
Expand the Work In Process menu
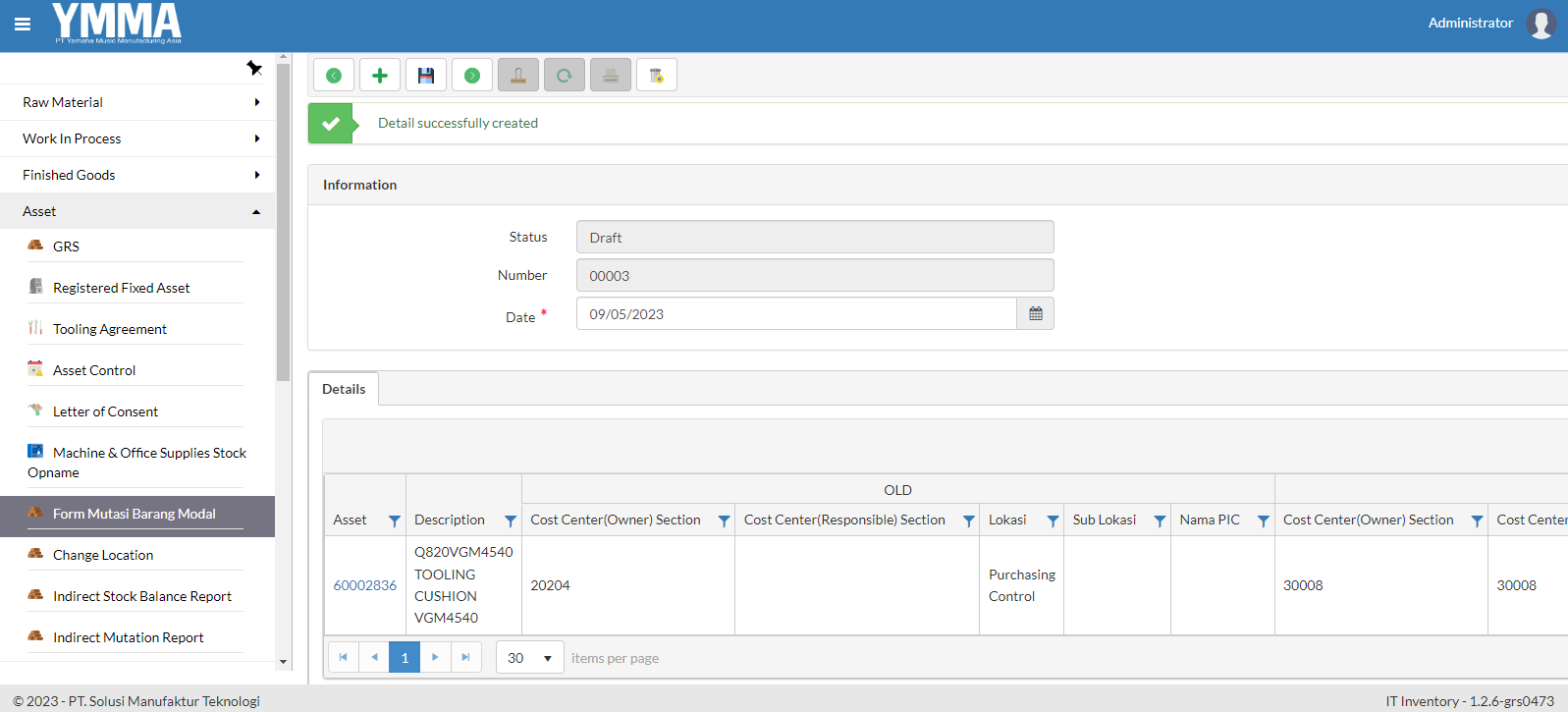pyautogui.click(x=137, y=138)
